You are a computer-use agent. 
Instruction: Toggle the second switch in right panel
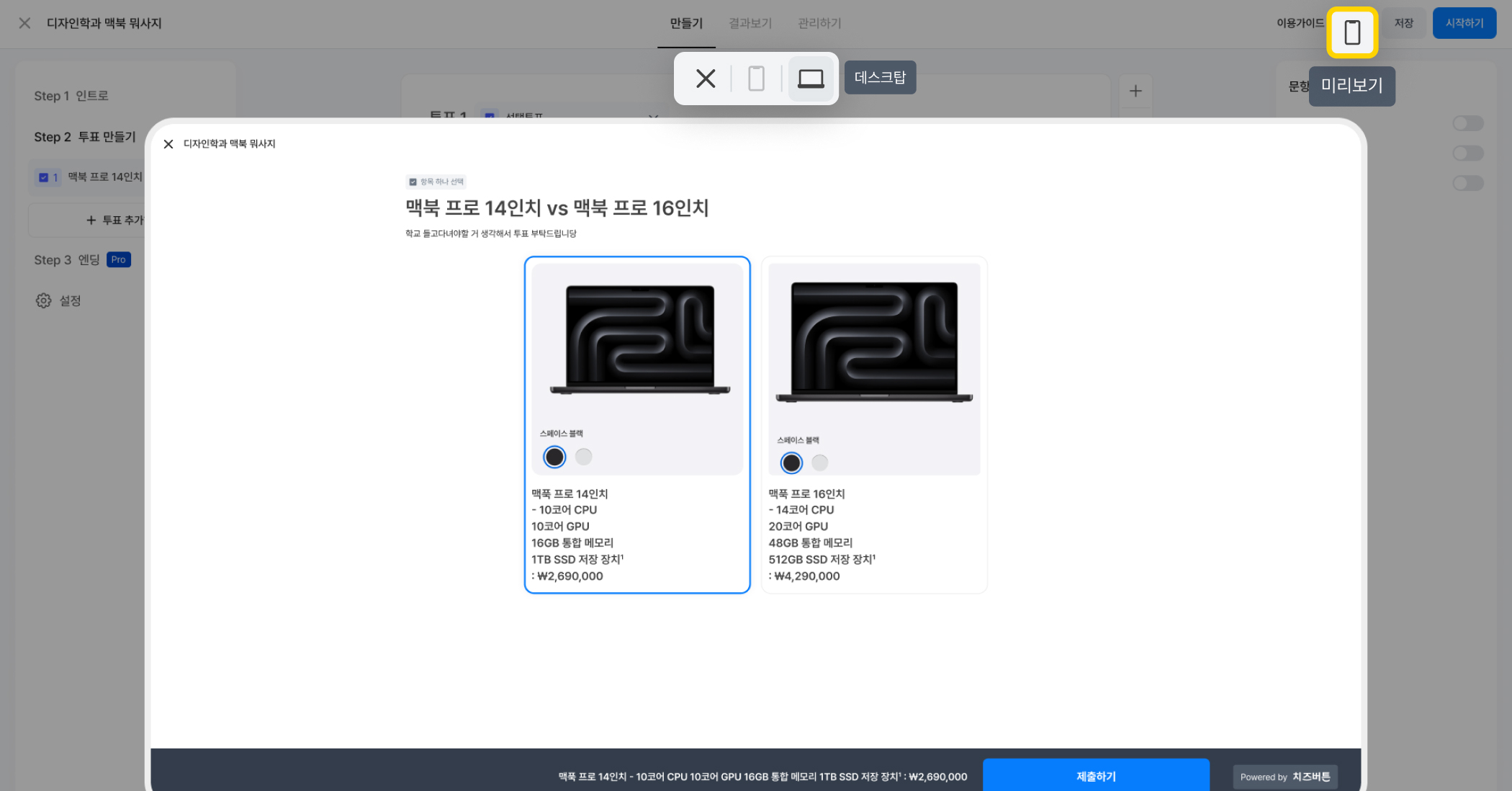(1467, 153)
